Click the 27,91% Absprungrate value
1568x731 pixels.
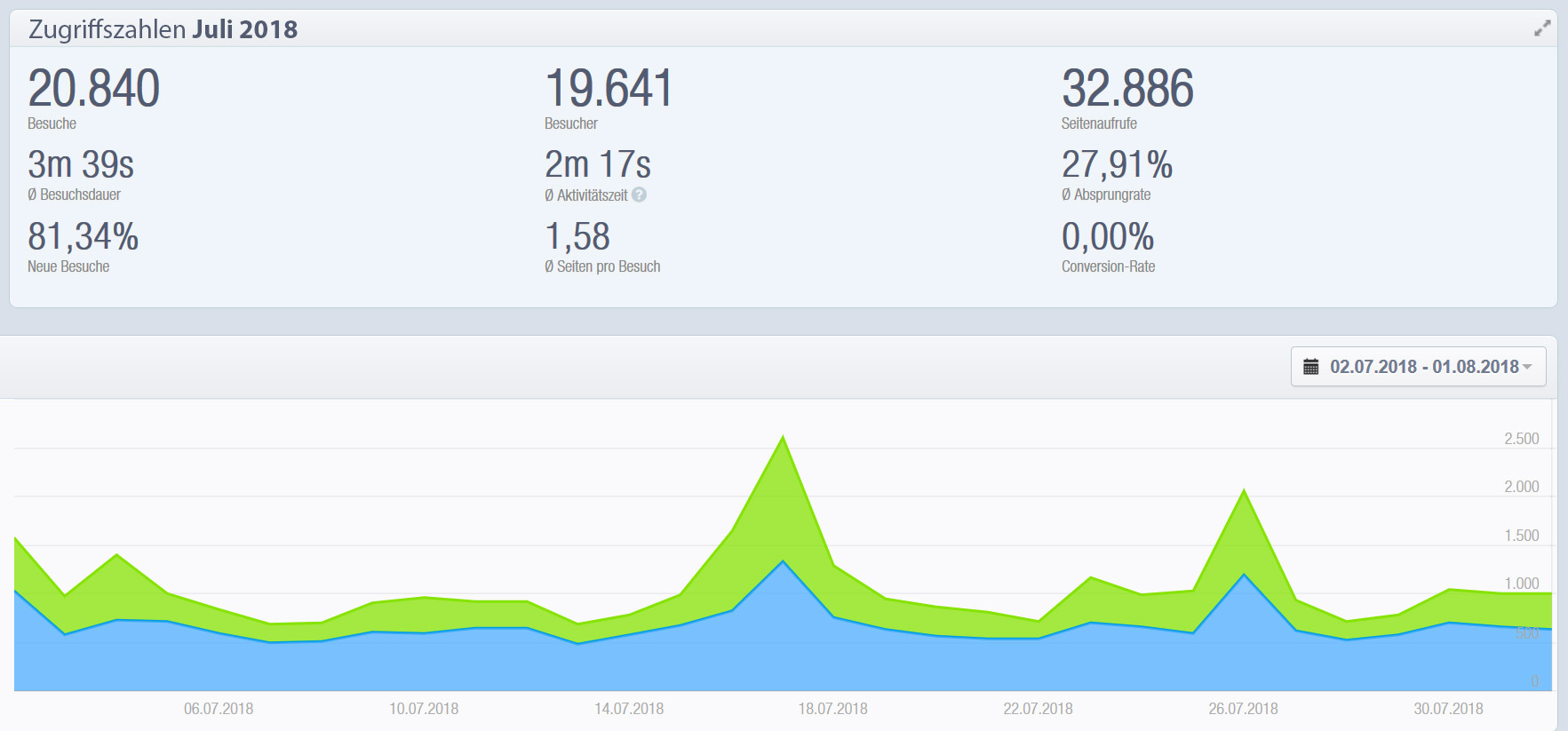click(1117, 165)
